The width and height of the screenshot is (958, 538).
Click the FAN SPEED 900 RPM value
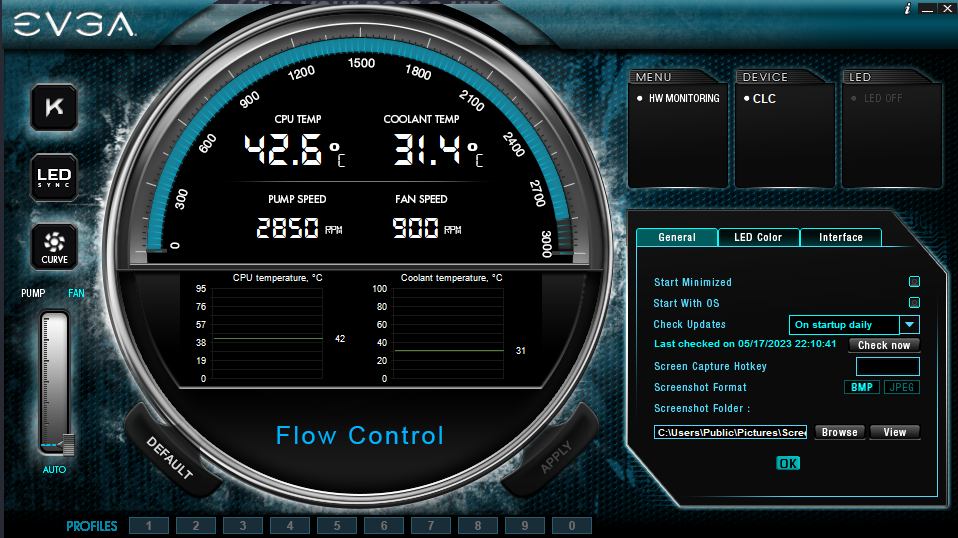click(426, 228)
